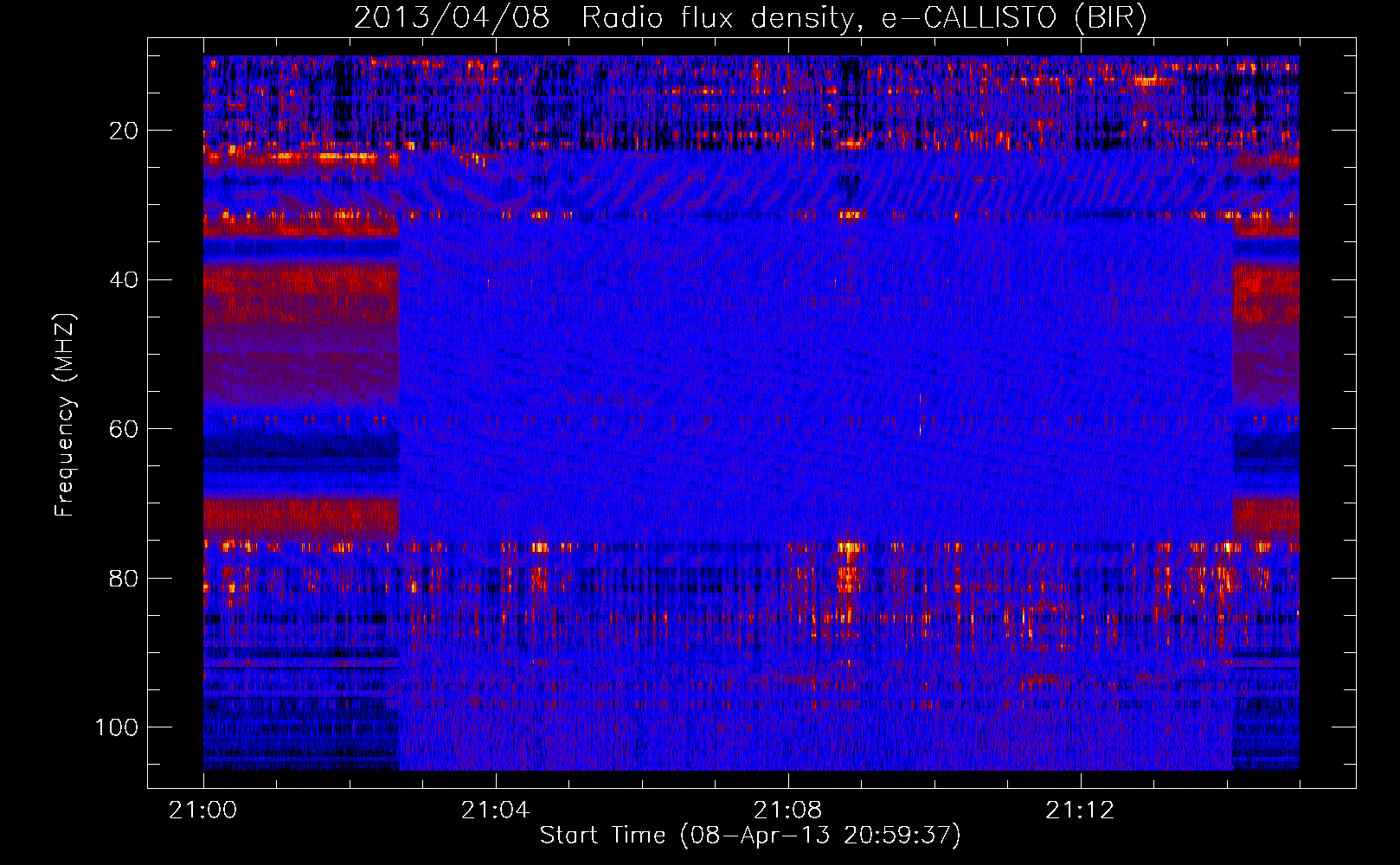Click the '100' frequency tick label

point(117,727)
